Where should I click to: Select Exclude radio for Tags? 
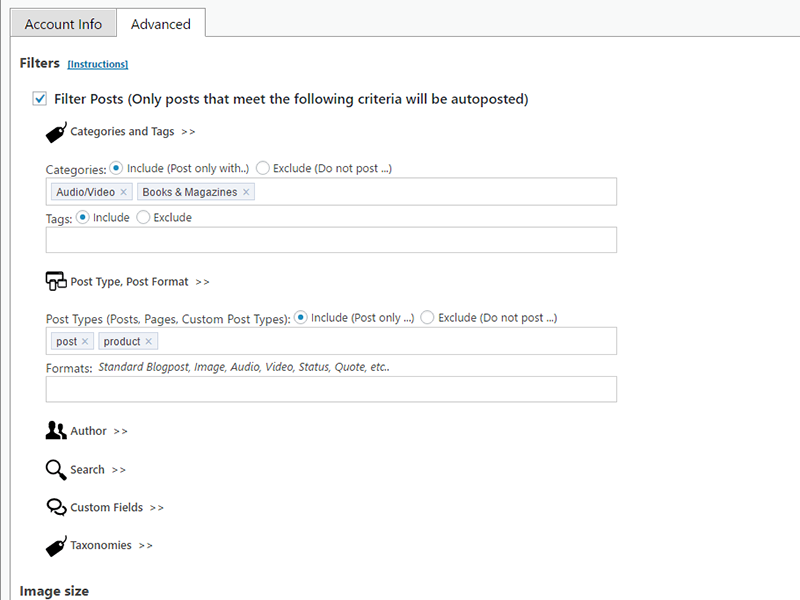point(143,217)
